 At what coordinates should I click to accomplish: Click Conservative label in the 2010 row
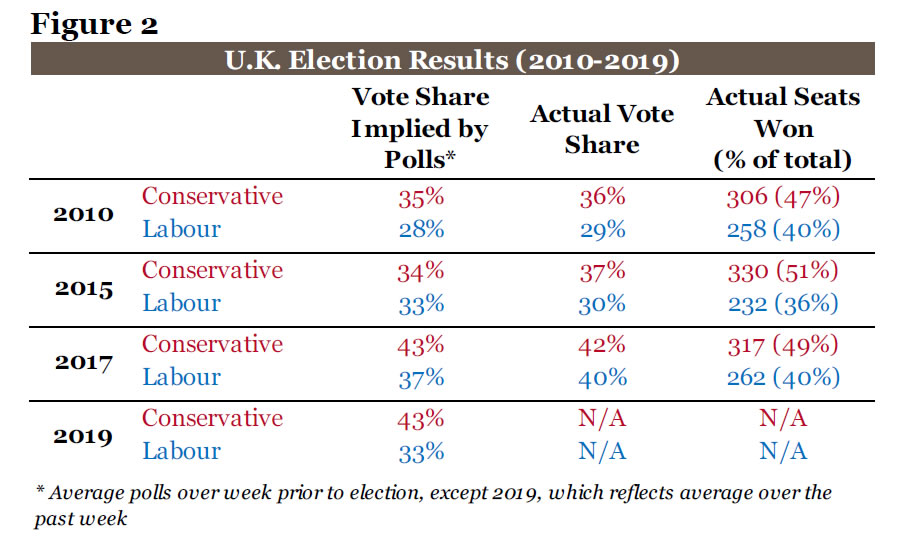tap(212, 196)
